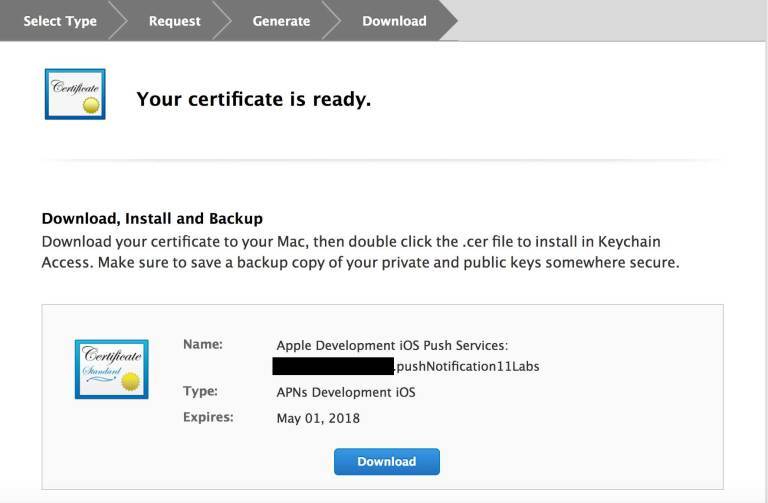Click the Certificate Standard icon in details panel

click(111, 368)
